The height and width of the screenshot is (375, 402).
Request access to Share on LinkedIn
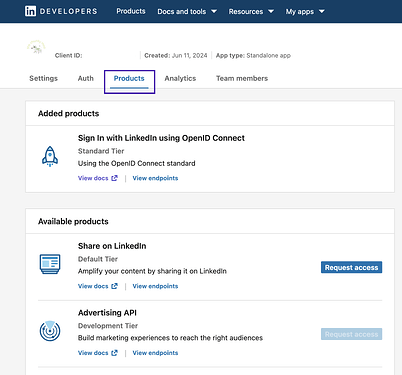pyautogui.click(x=351, y=267)
